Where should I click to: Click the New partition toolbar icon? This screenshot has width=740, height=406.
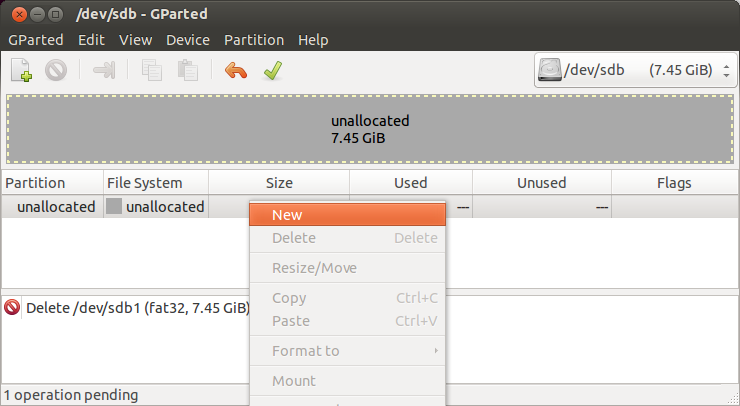coord(22,70)
